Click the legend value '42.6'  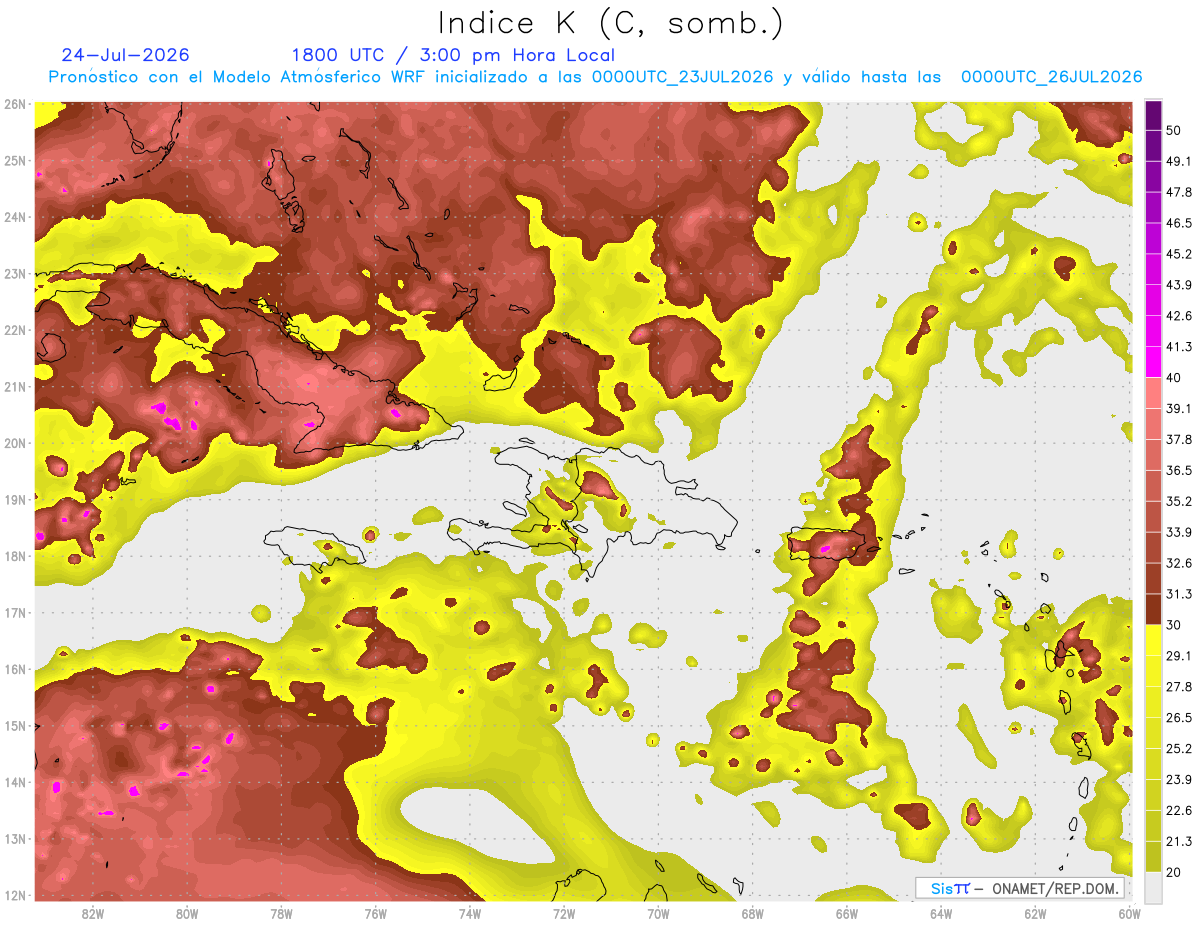click(1179, 316)
